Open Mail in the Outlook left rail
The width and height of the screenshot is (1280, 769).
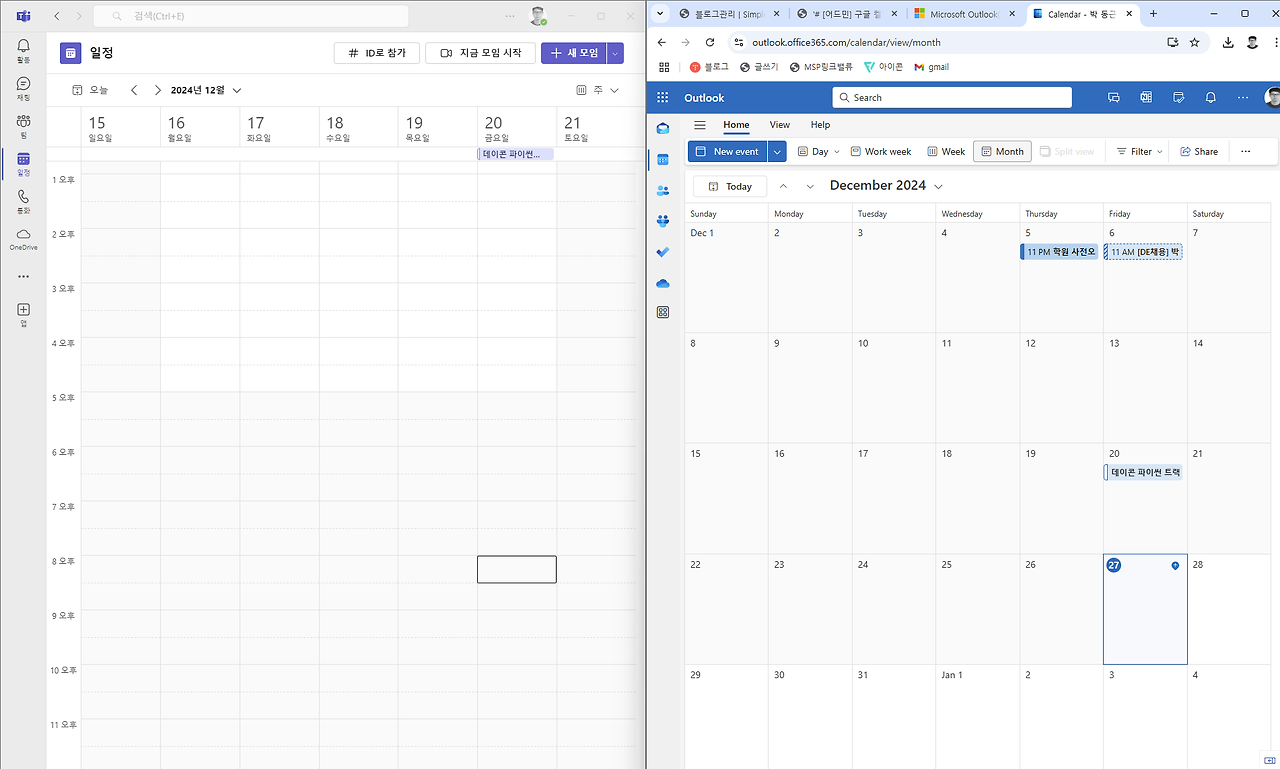coord(662,128)
